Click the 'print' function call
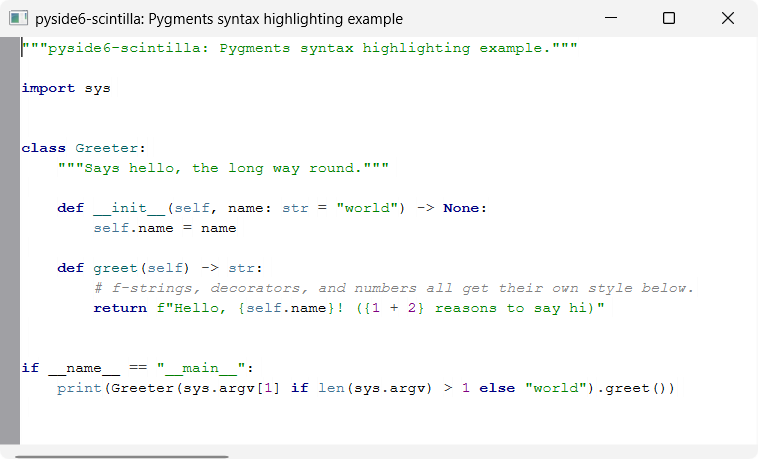 point(79,388)
